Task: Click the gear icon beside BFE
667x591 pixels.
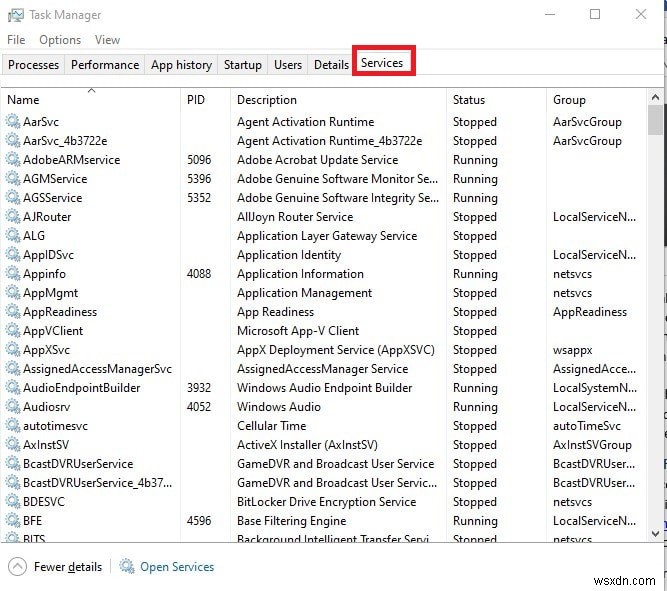Action: tap(13, 520)
